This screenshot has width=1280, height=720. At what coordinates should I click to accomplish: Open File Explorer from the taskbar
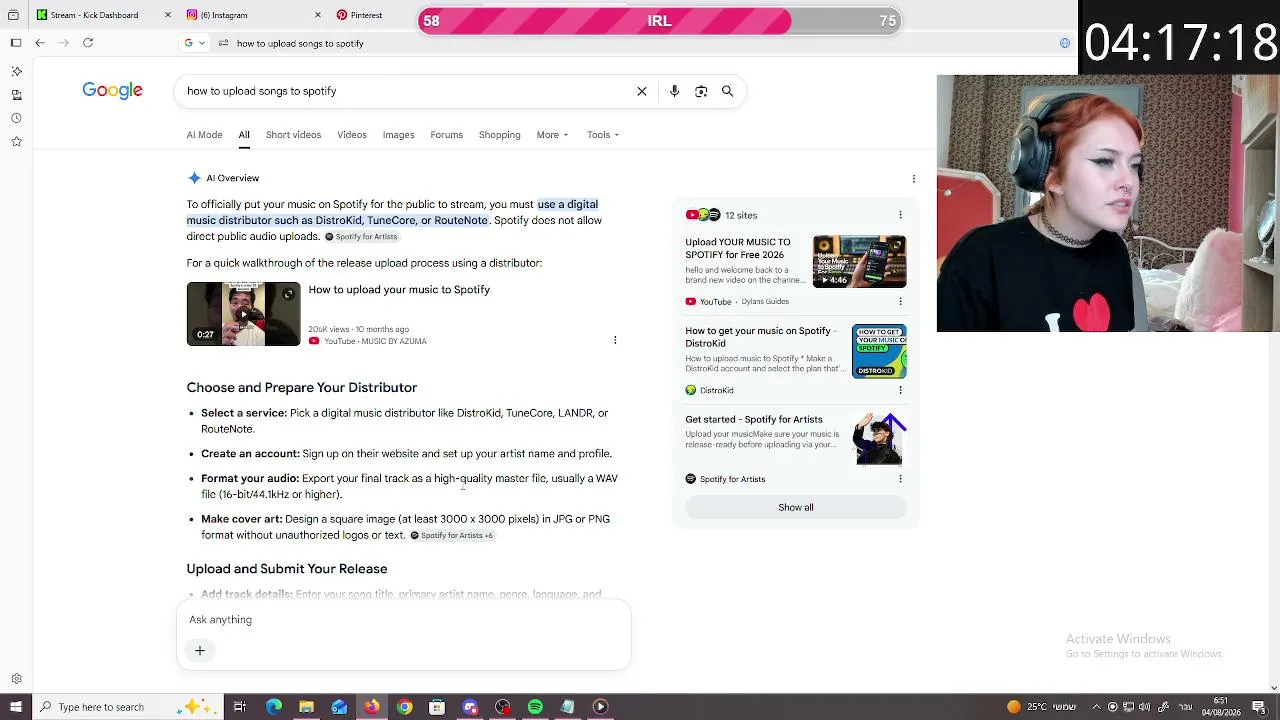pyautogui.click(x=306, y=707)
